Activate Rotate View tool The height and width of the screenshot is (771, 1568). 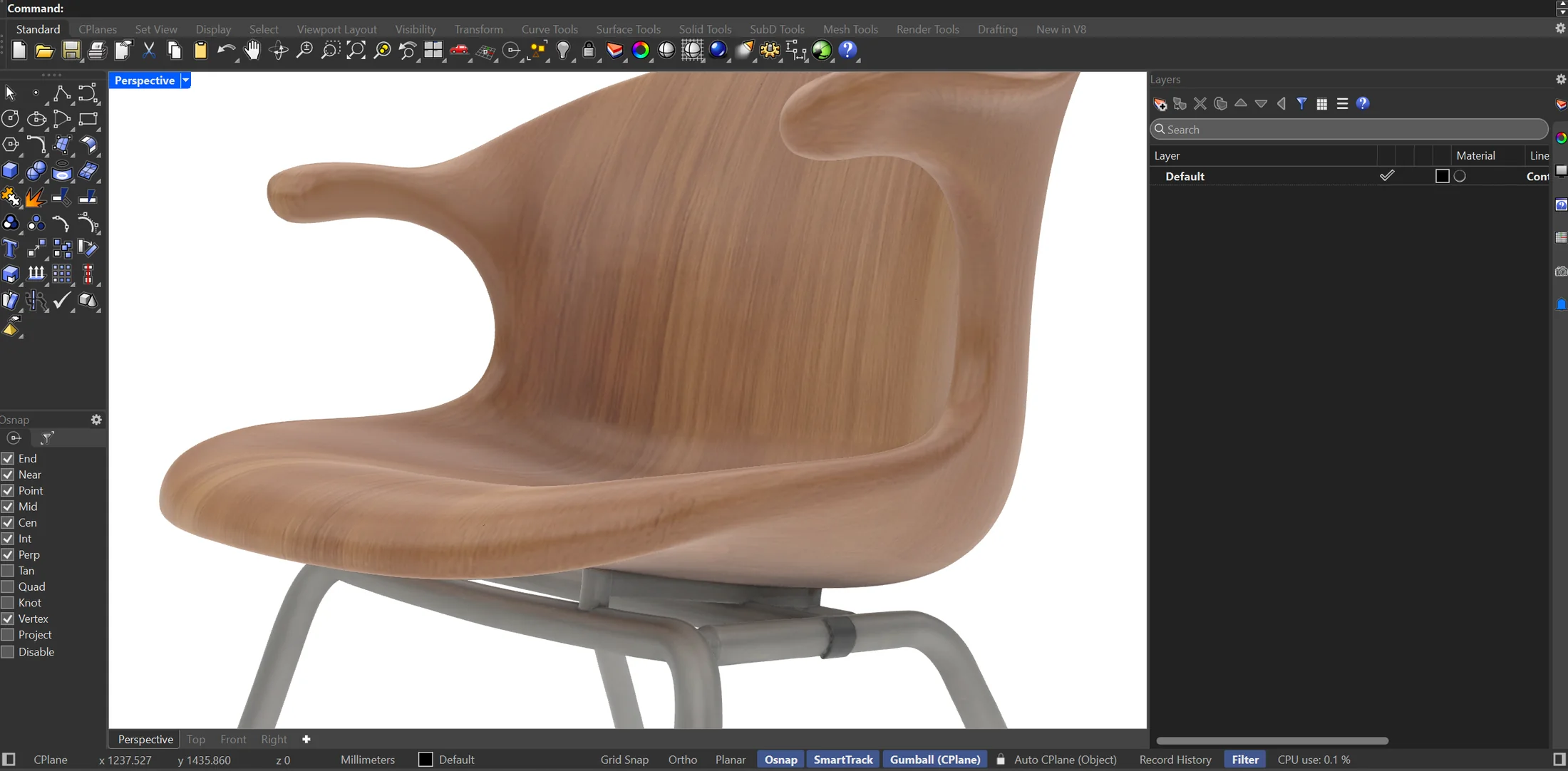coord(279,51)
